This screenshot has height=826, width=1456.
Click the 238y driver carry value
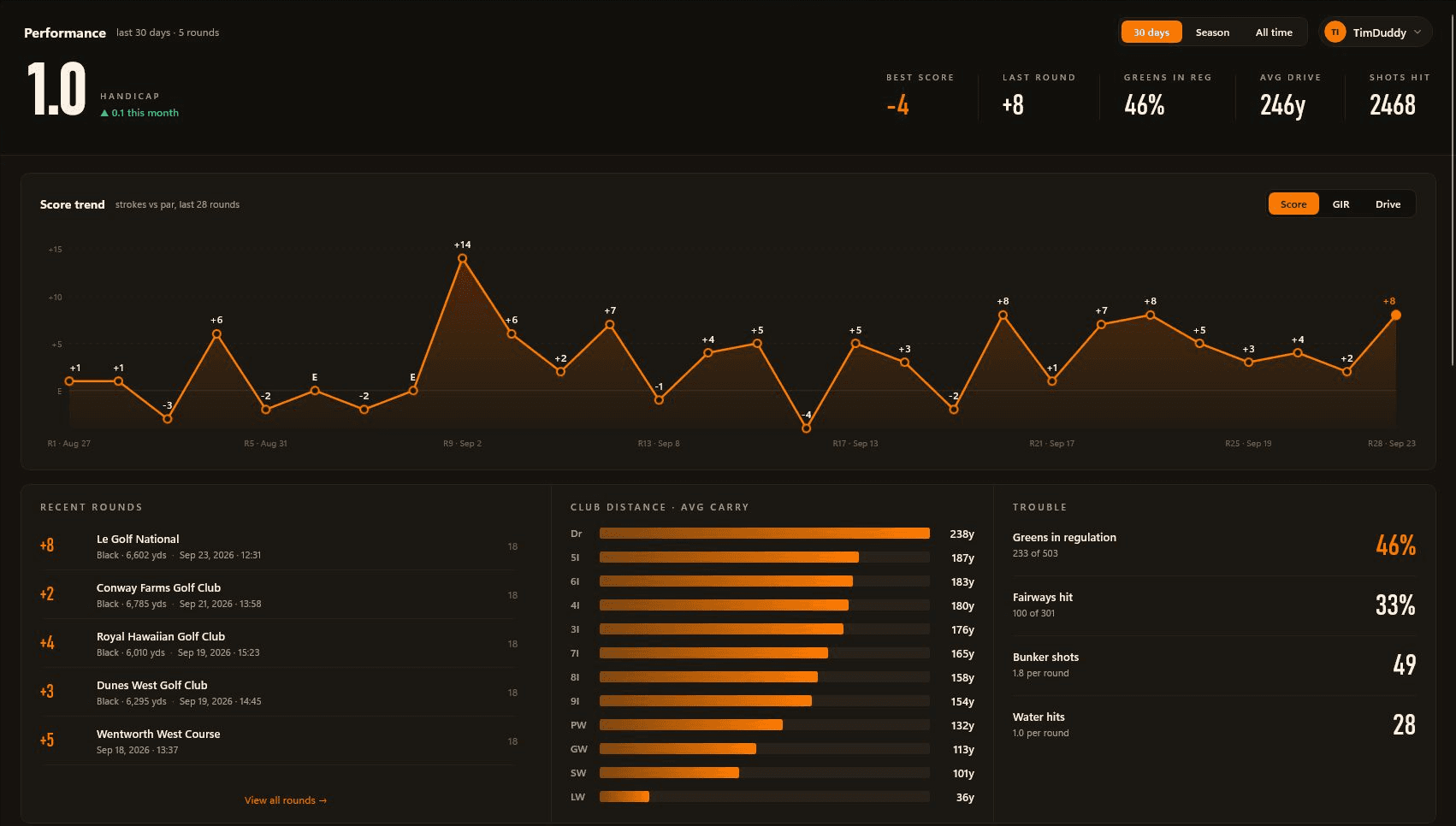[962, 534]
